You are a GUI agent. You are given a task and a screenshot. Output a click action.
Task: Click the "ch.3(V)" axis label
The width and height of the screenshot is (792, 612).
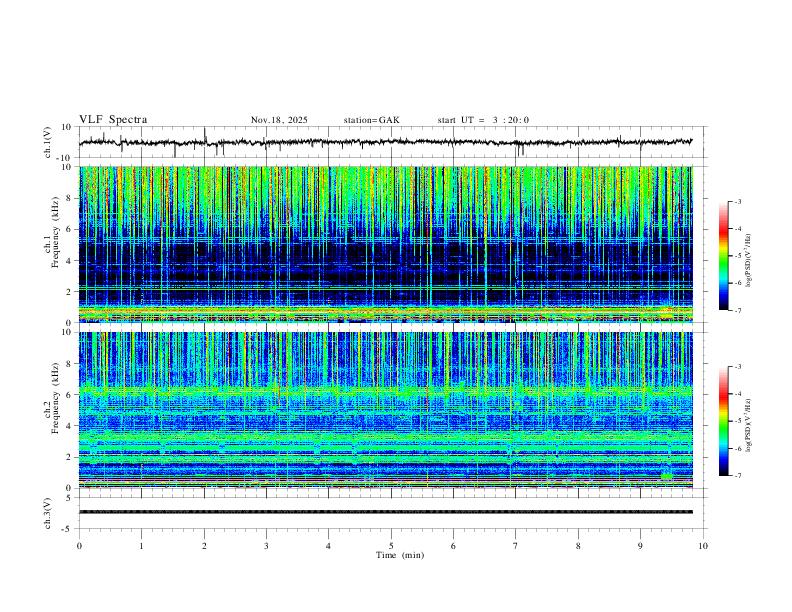click(x=48, y=513)
